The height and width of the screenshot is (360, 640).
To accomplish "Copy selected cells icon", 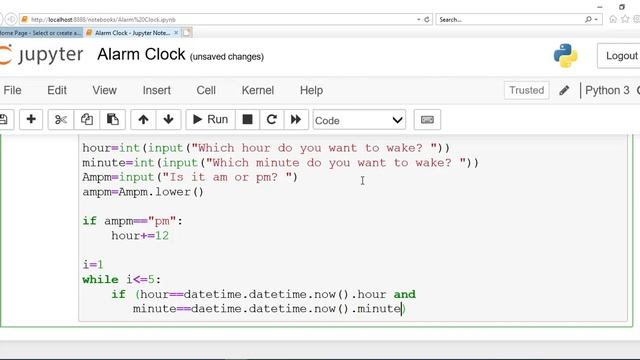I will click(x=87, y=120).
